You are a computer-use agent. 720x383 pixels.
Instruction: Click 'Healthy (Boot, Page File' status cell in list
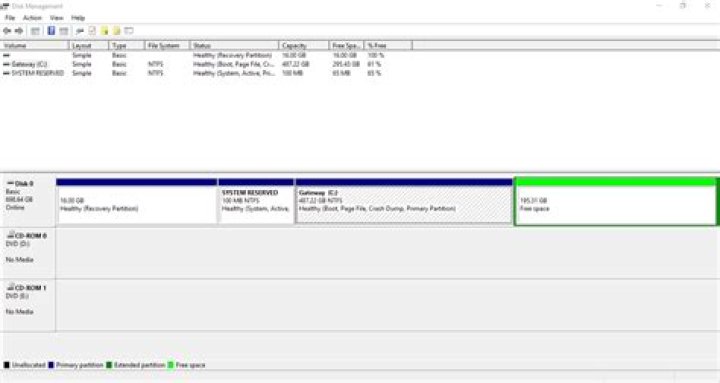(233, 64)
